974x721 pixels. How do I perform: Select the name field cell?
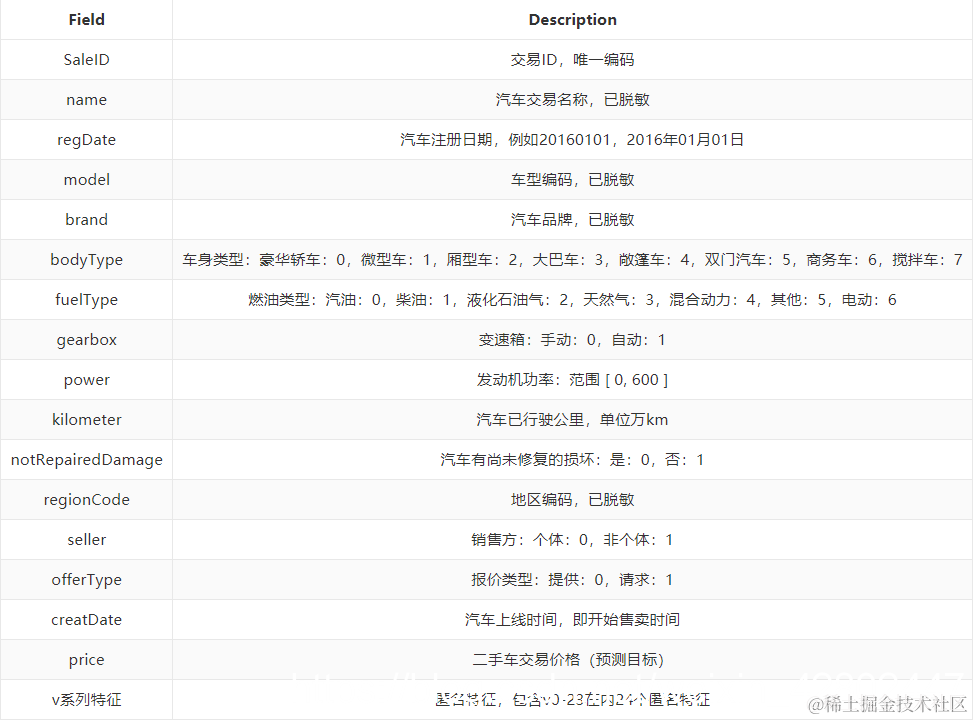click(x=86, y=99)
